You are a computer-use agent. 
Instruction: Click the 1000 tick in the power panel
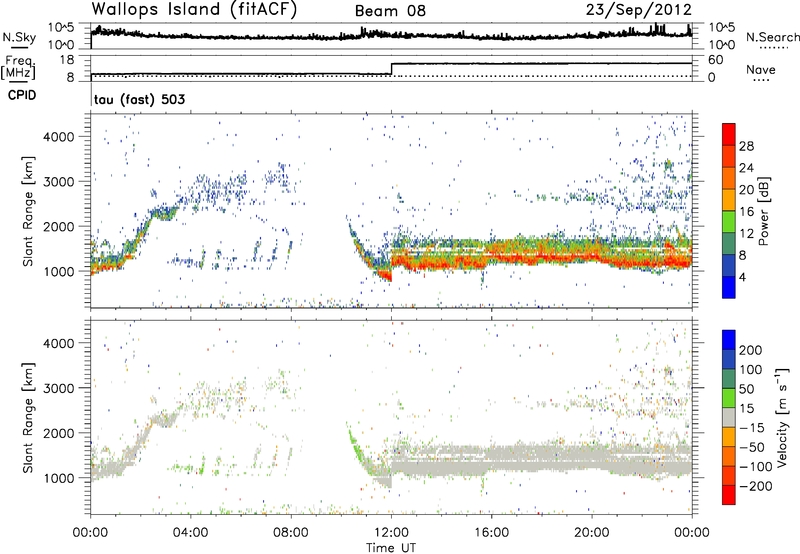(58, 271)
